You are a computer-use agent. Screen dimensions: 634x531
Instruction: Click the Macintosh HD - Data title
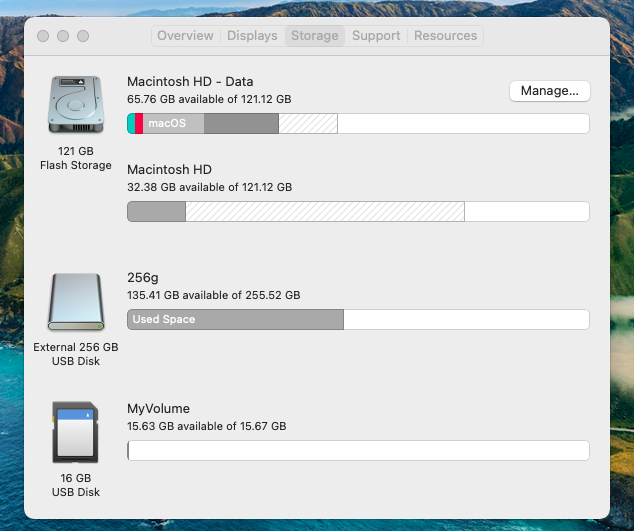coord(190,82)
